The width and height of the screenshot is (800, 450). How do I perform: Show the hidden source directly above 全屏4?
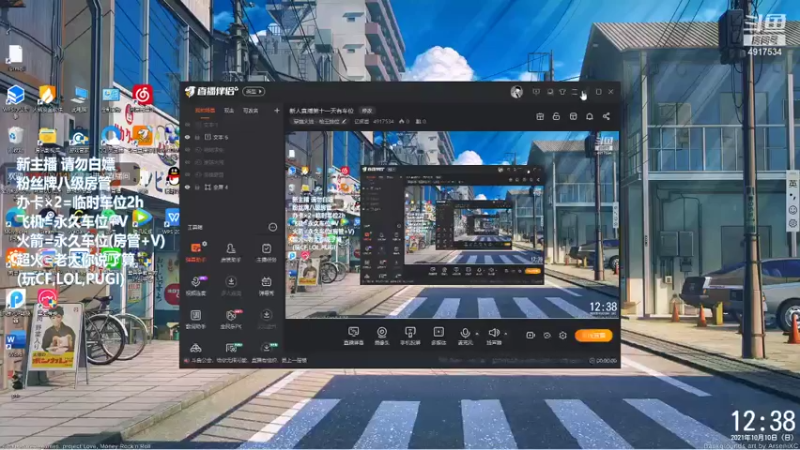[x=188, y=174]
